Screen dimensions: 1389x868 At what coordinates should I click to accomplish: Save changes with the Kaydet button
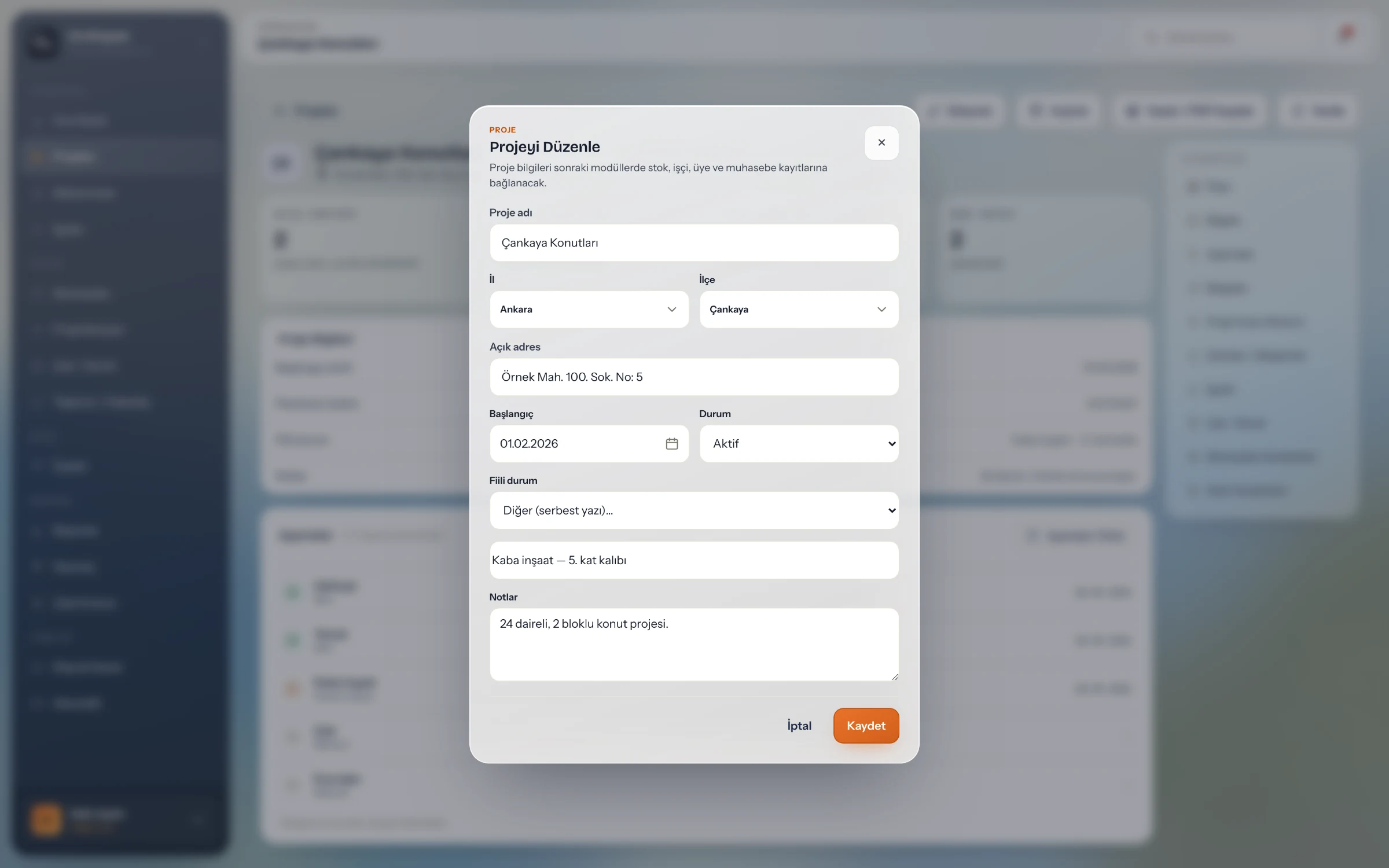(x=866, y=726)
